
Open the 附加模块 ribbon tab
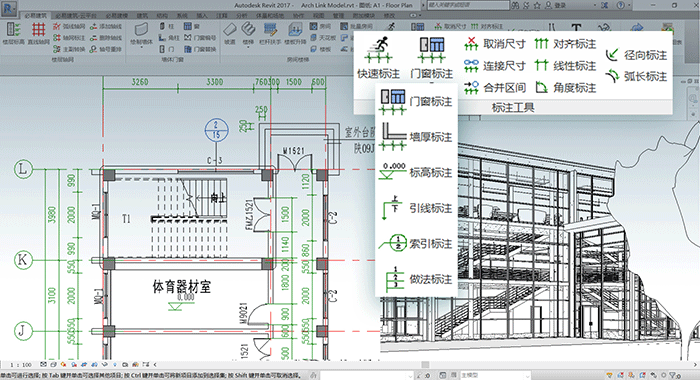363,16
